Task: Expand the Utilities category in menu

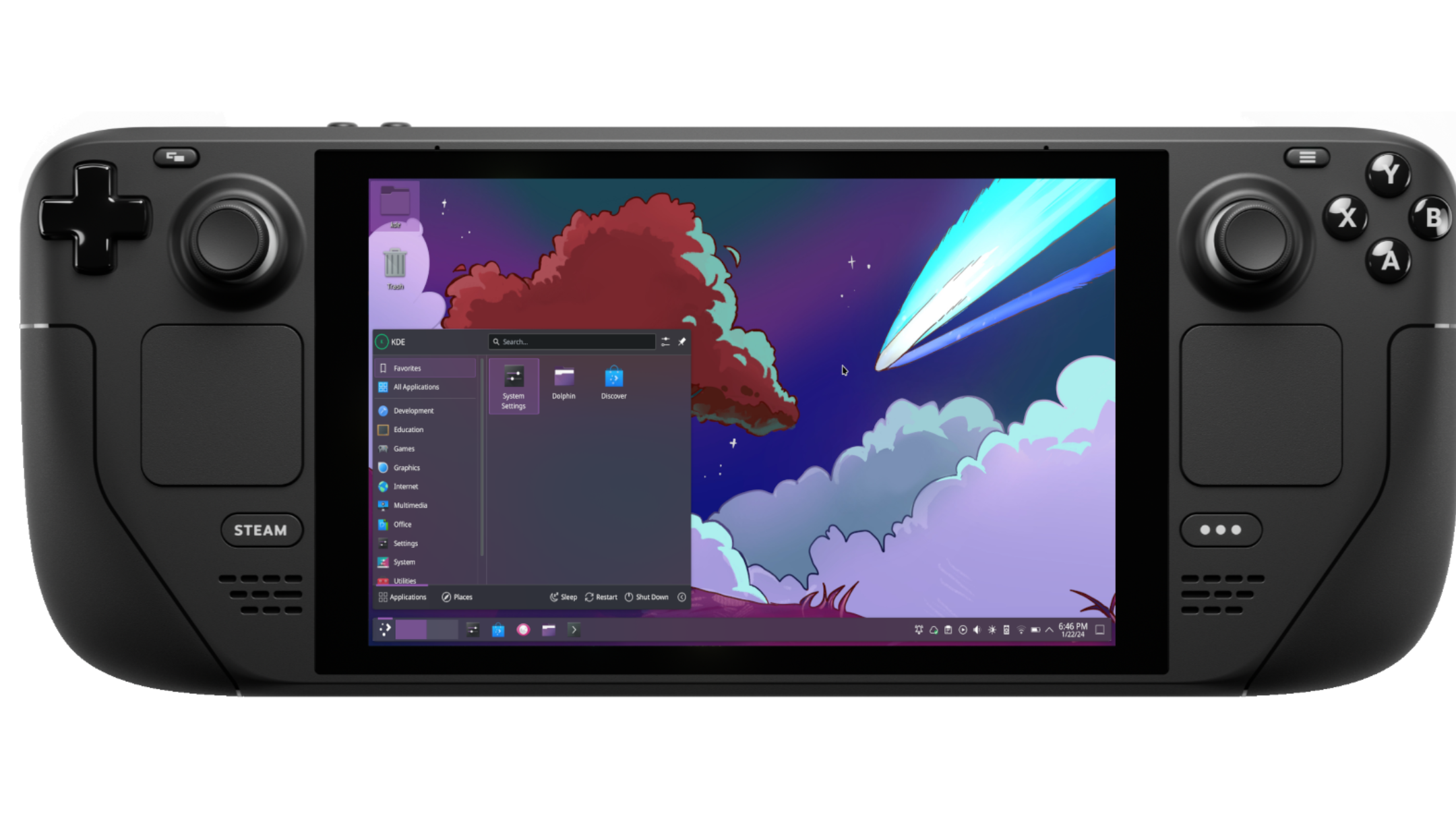Action: [x=405, y=581]
